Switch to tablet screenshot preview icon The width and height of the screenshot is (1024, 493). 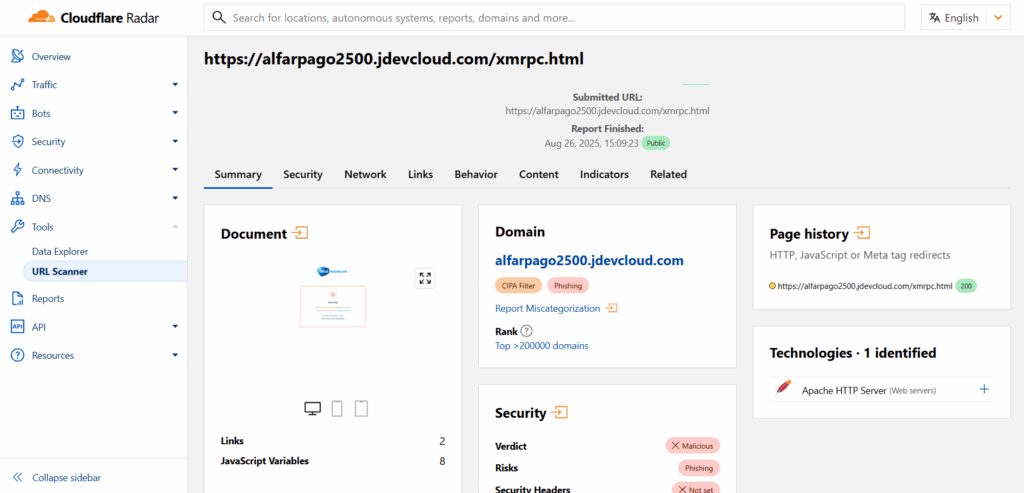pos(362,408)
